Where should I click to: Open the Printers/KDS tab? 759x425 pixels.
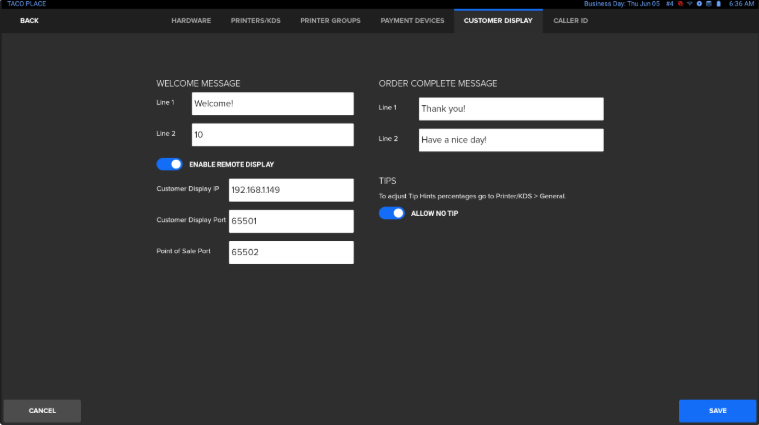point(256,20)
